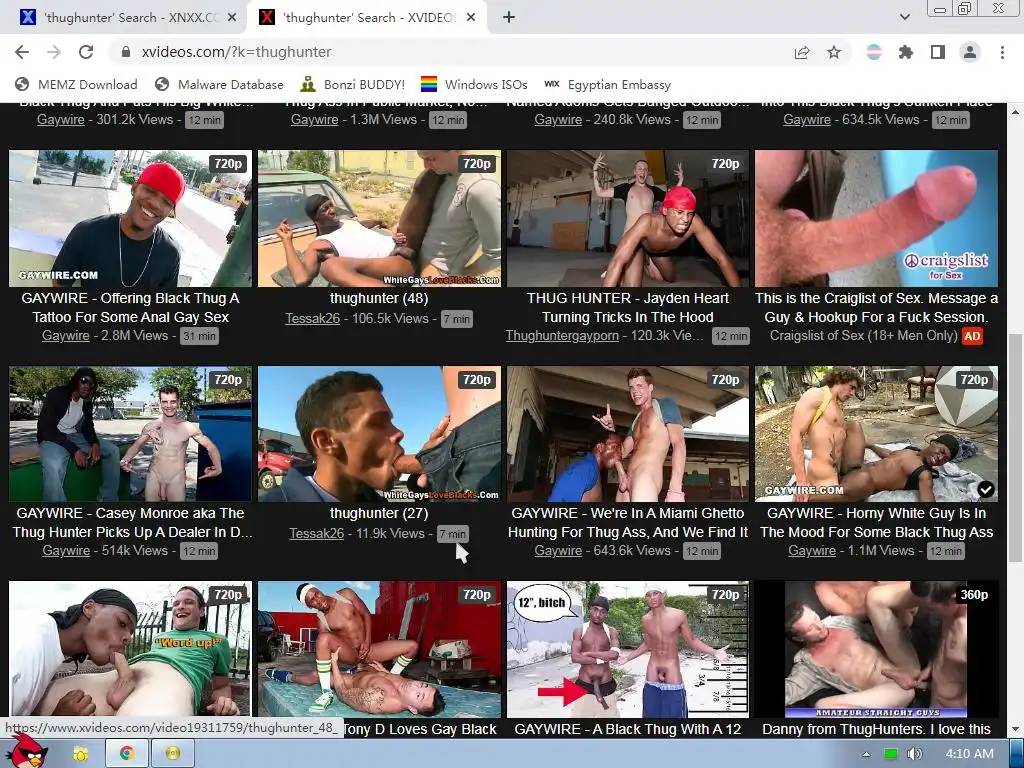Screen dimensions: 1024x768
Task: Share this page via the address bar icon
Action: click(x=802, y=52)
